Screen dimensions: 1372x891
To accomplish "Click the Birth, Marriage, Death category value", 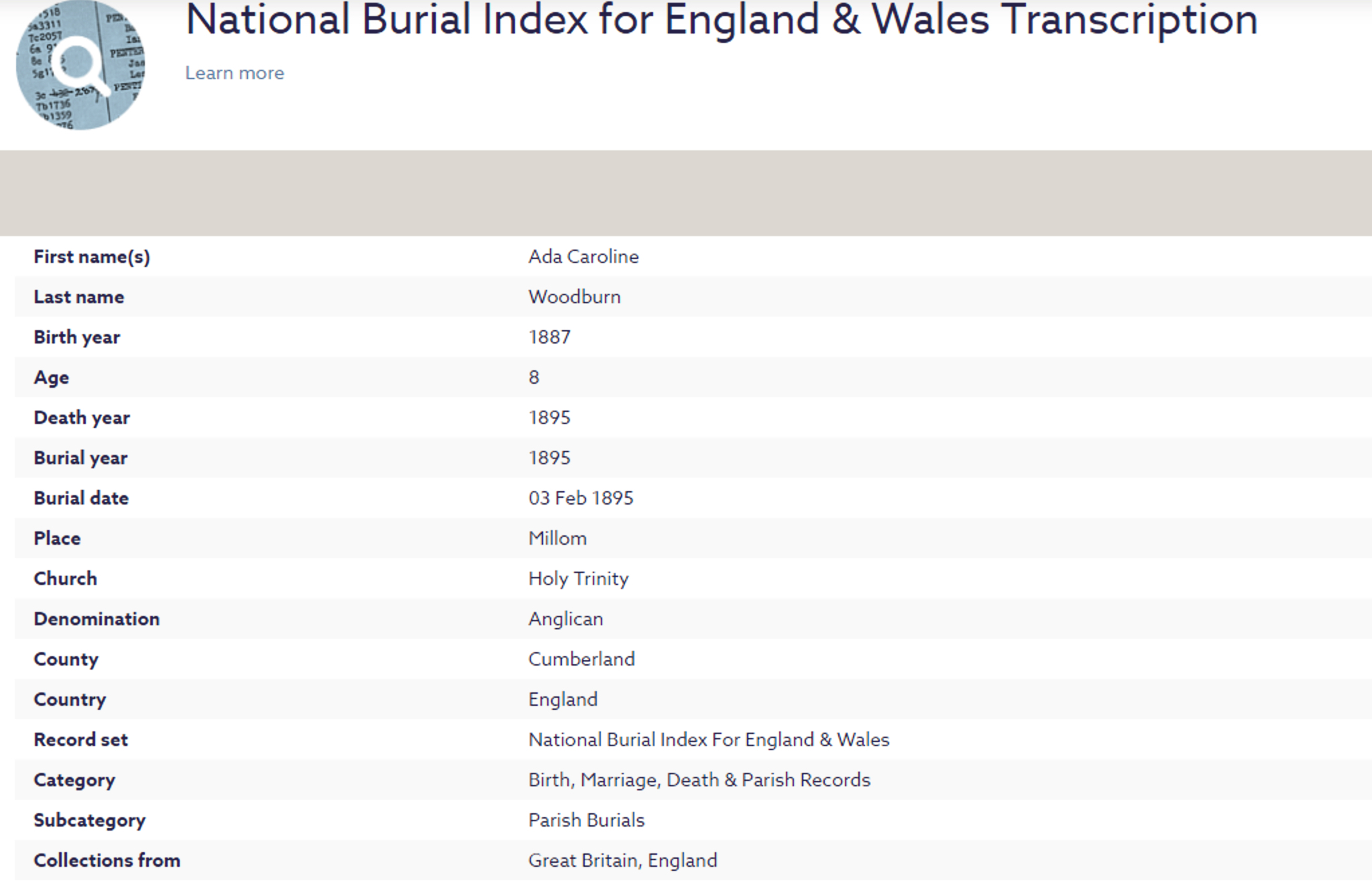I will (x=699, y=780).
